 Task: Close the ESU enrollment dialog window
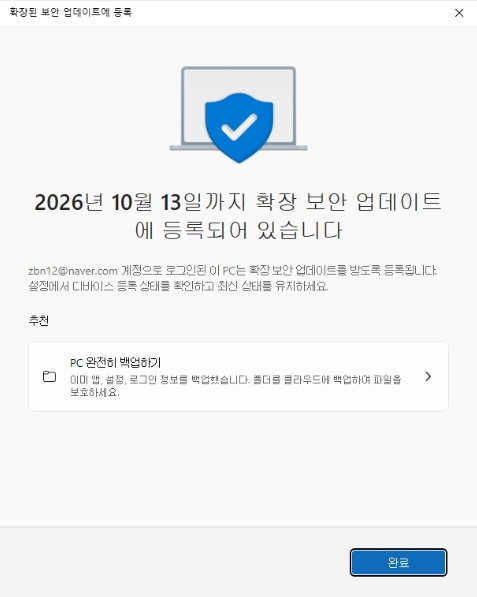(x=459, y=13)
